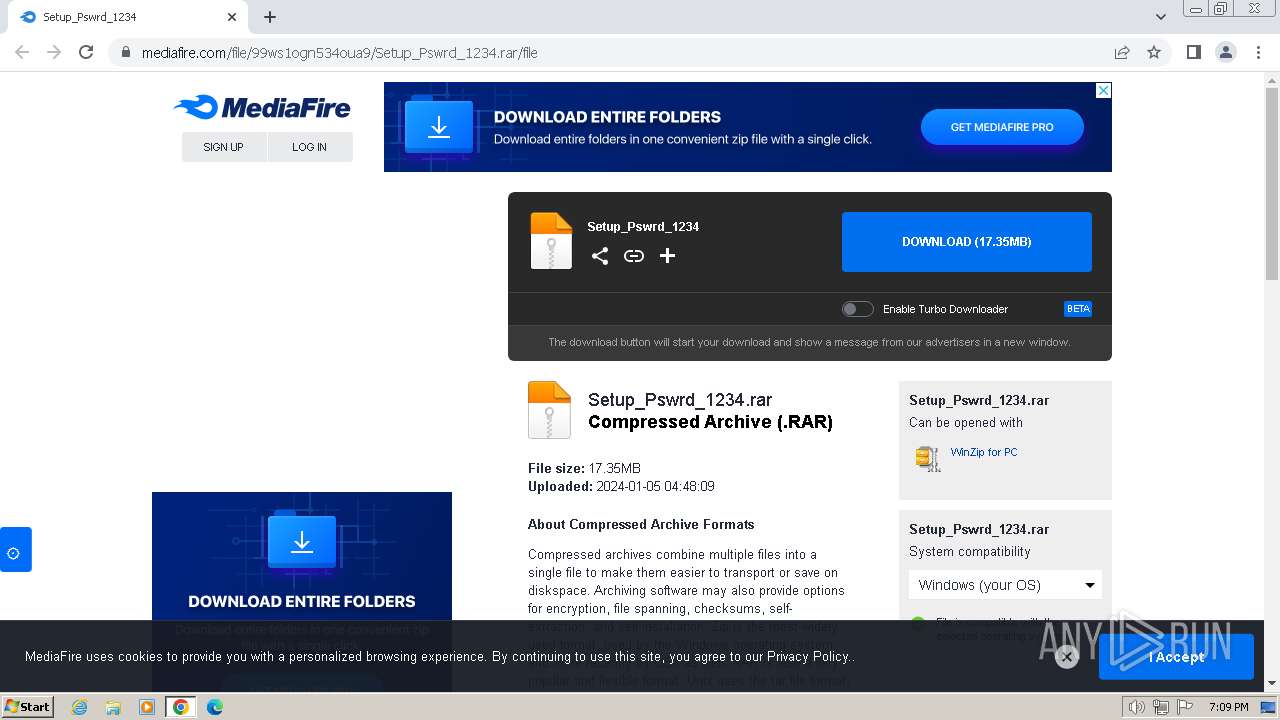Screen dimensions: 1280x720
Task: Click the taskbar clock 7:09 PM
Action: (x=1229, y=707)
